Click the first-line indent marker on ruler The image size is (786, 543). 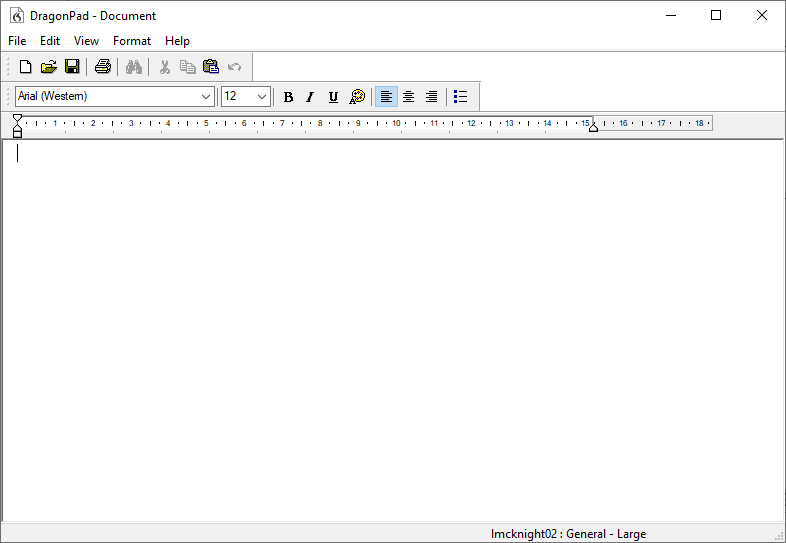[x=18, y=118]
